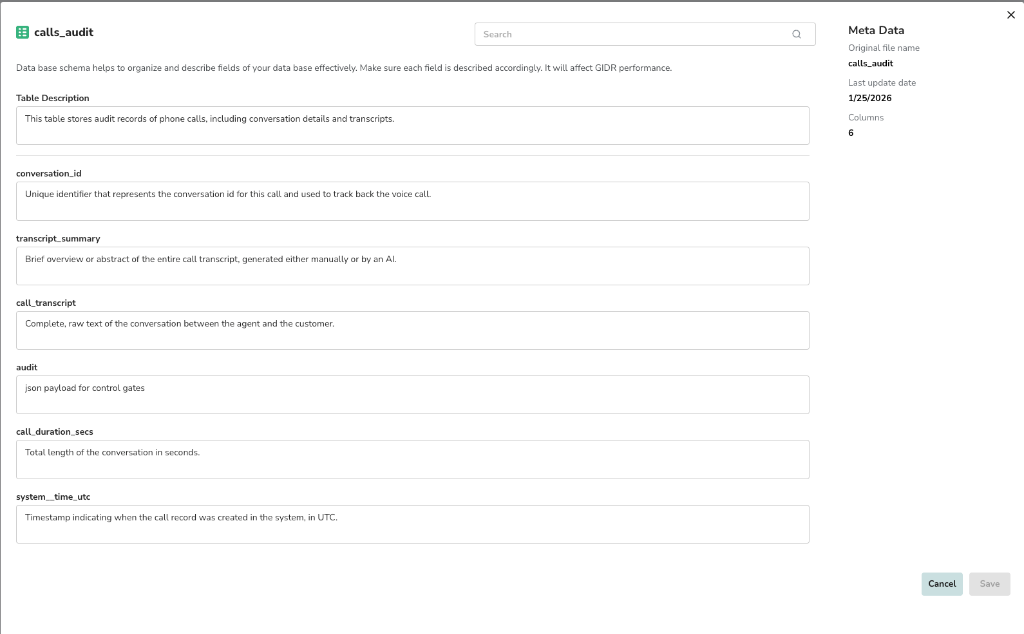Click the audit field label

[x=25, y=367]
